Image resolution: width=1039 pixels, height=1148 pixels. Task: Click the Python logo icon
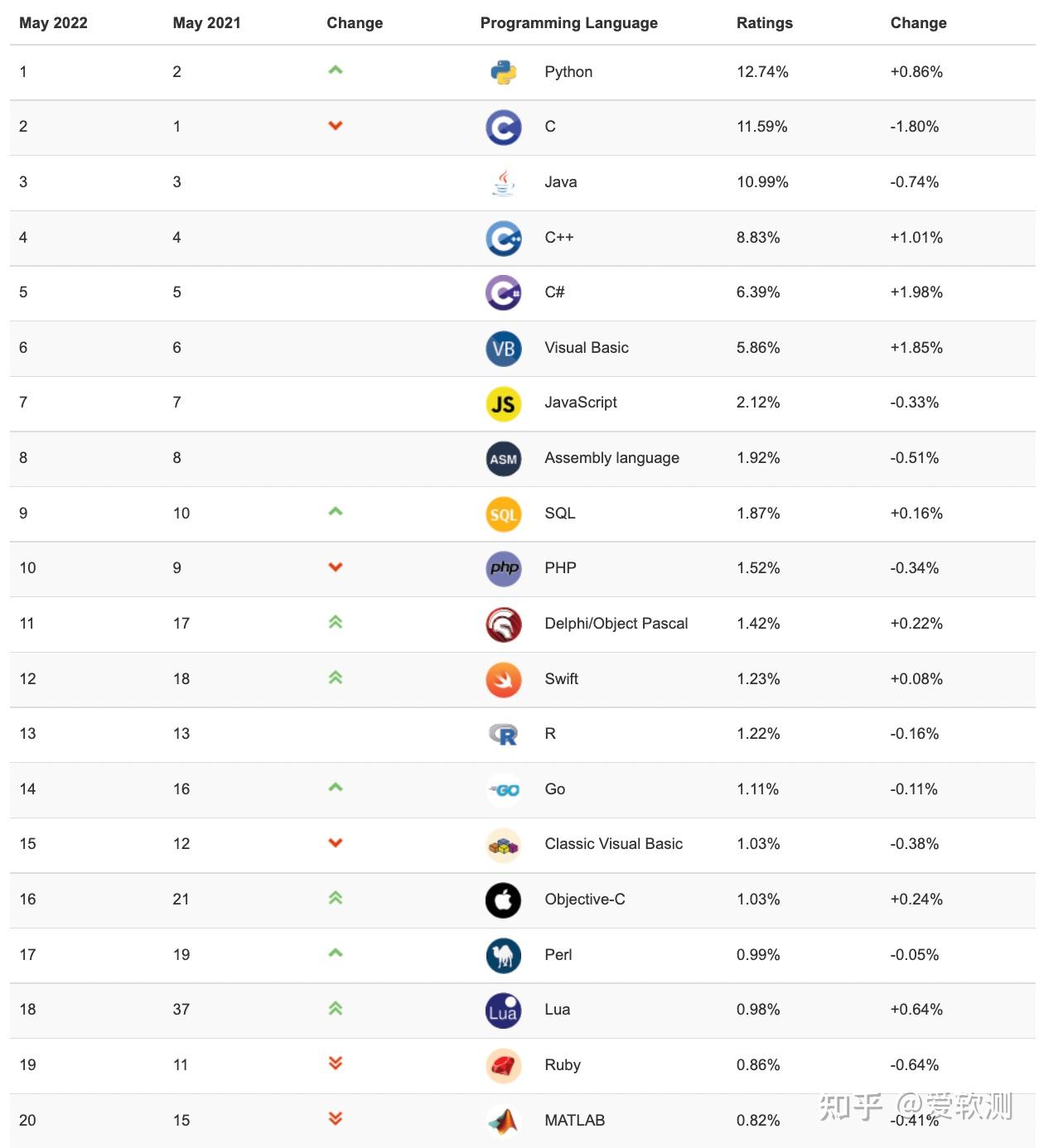click(x=503, y=72)
